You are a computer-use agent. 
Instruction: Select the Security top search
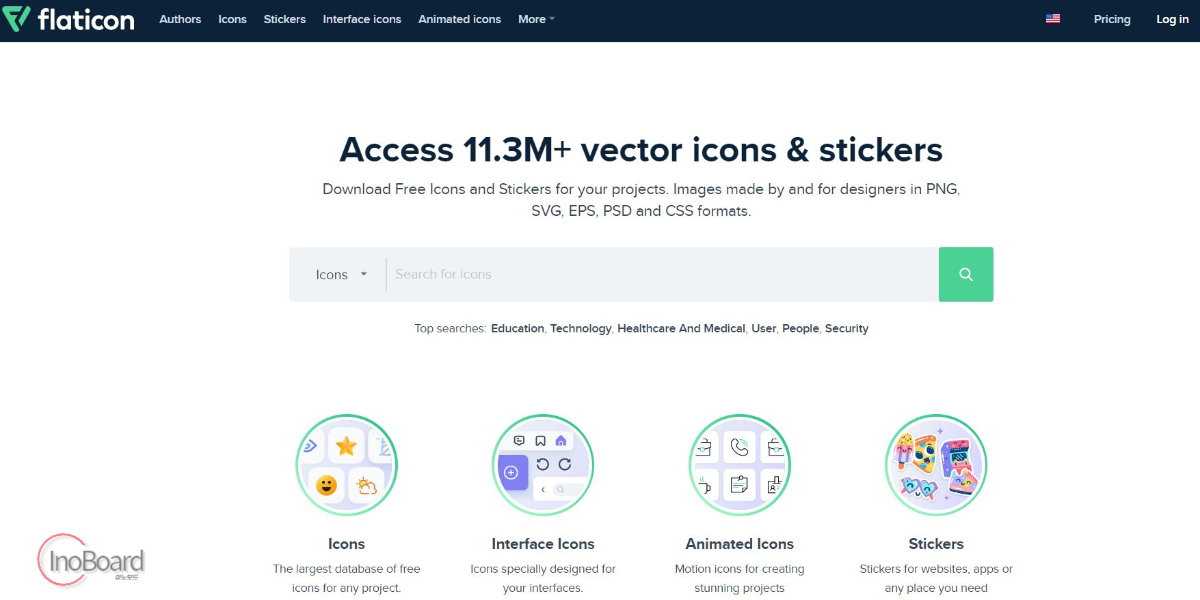[847, 328]
